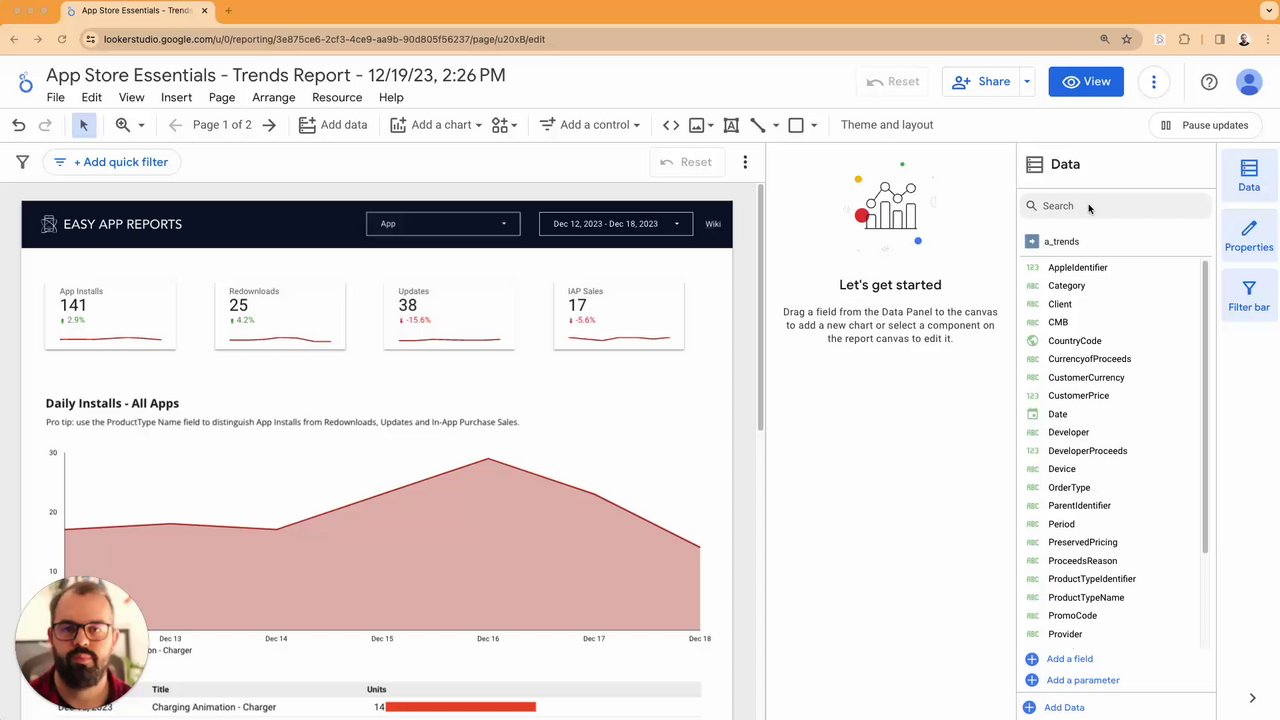Open the Share dropdown arrow

[x=1027, y=82]
